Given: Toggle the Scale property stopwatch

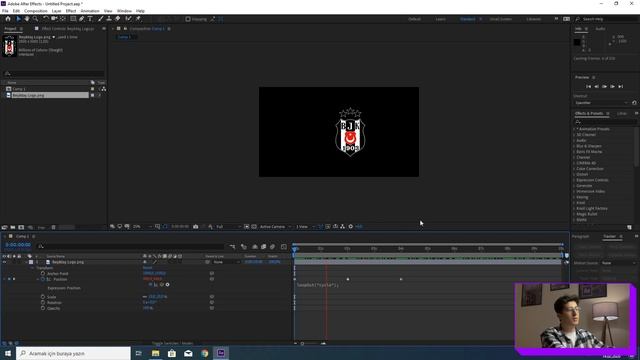Looking at the screenshot, I should click(43, 297).
